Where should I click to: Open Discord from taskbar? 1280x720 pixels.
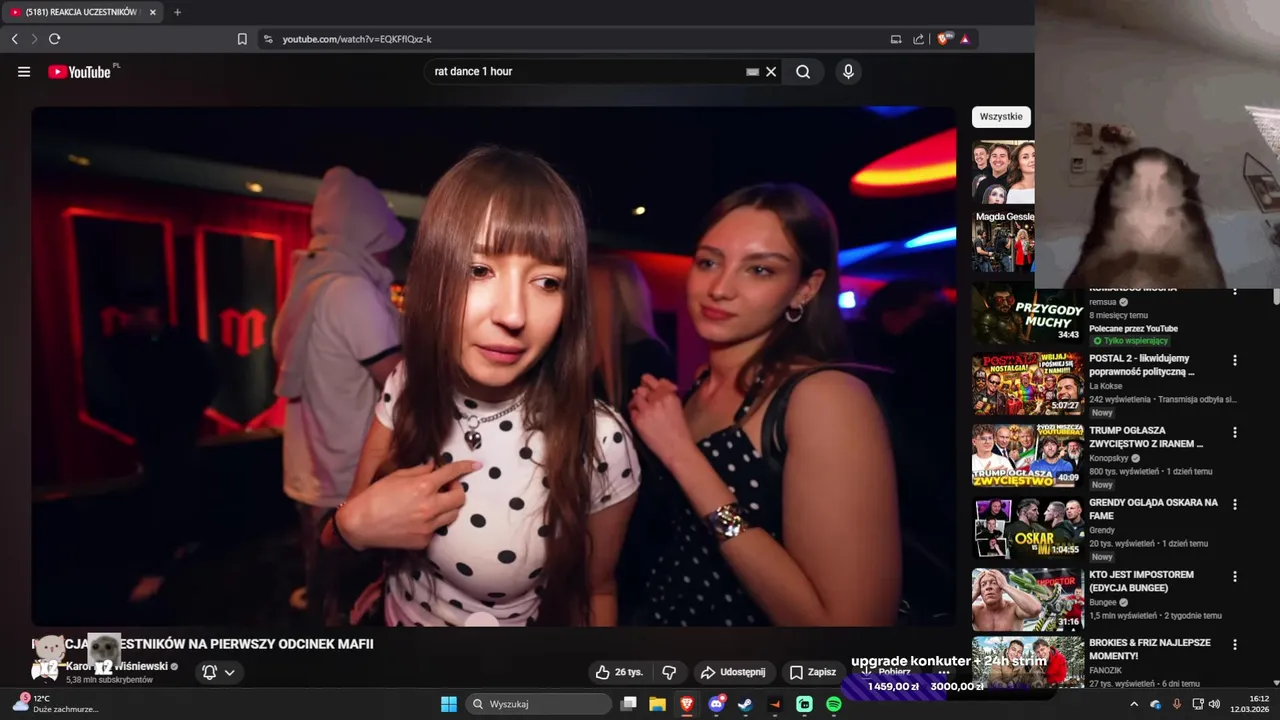coord(716,704)
